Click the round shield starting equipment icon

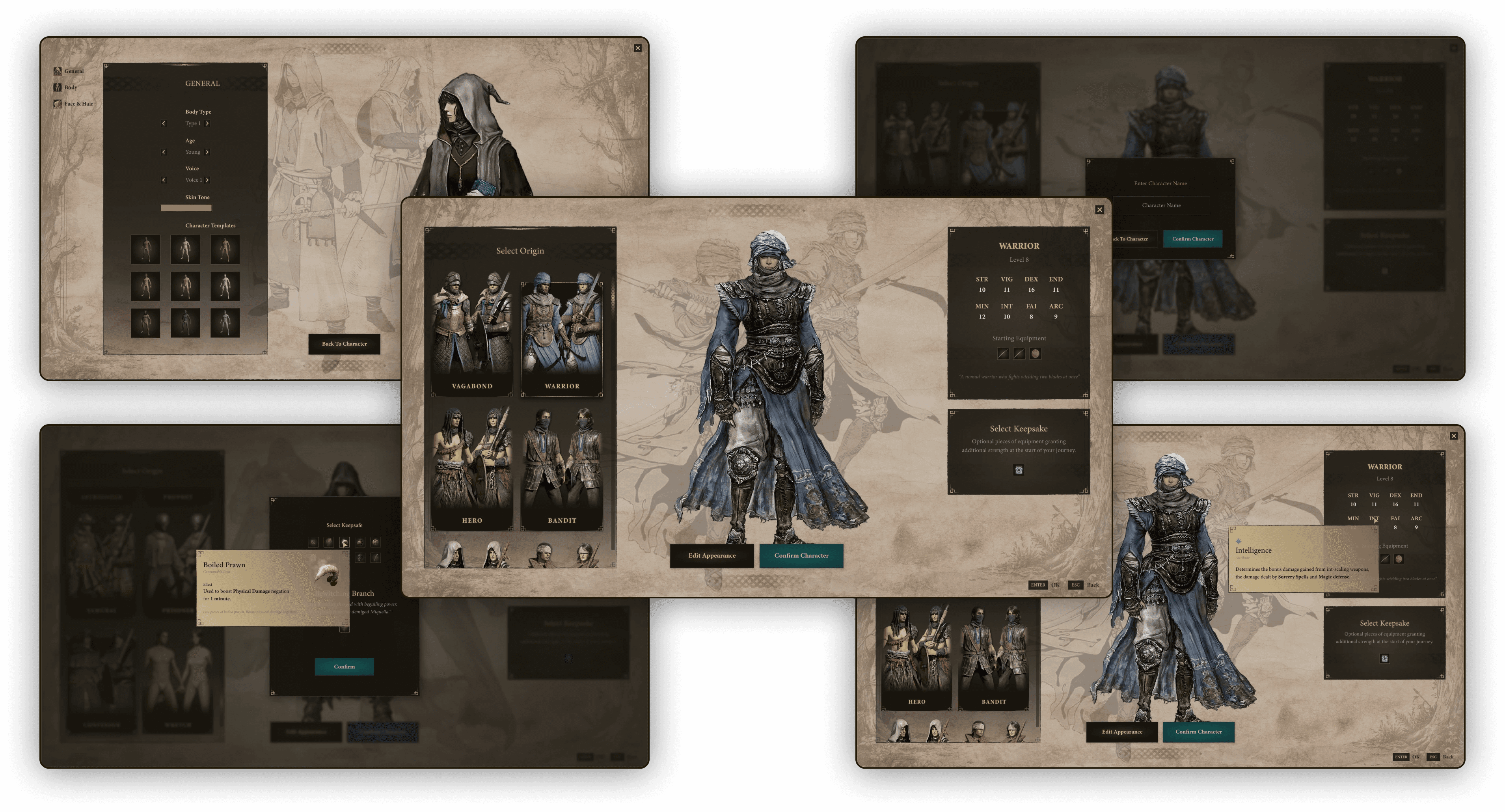click(1035, 354)
